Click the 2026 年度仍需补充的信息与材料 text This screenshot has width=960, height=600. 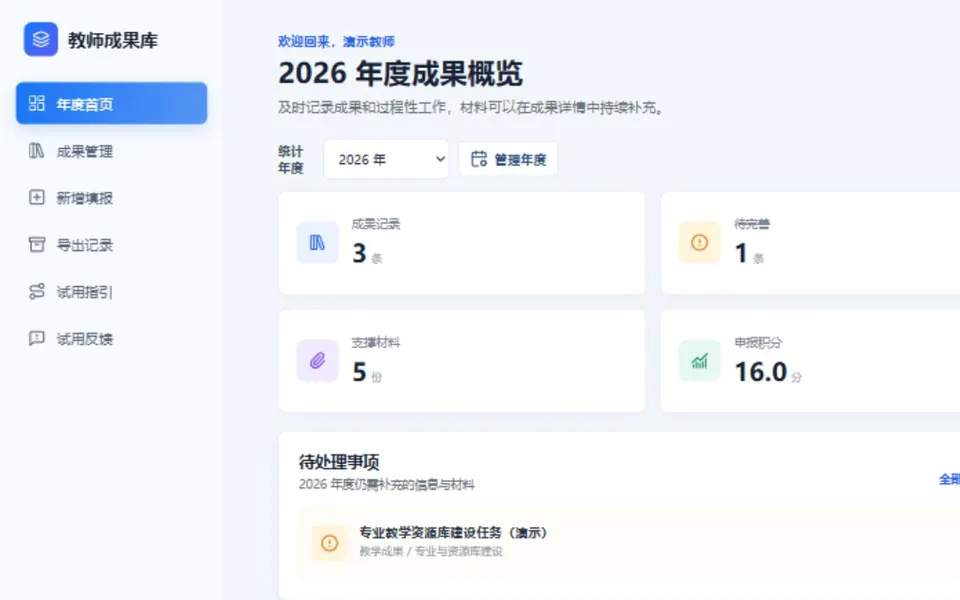(x=386, y=484)
